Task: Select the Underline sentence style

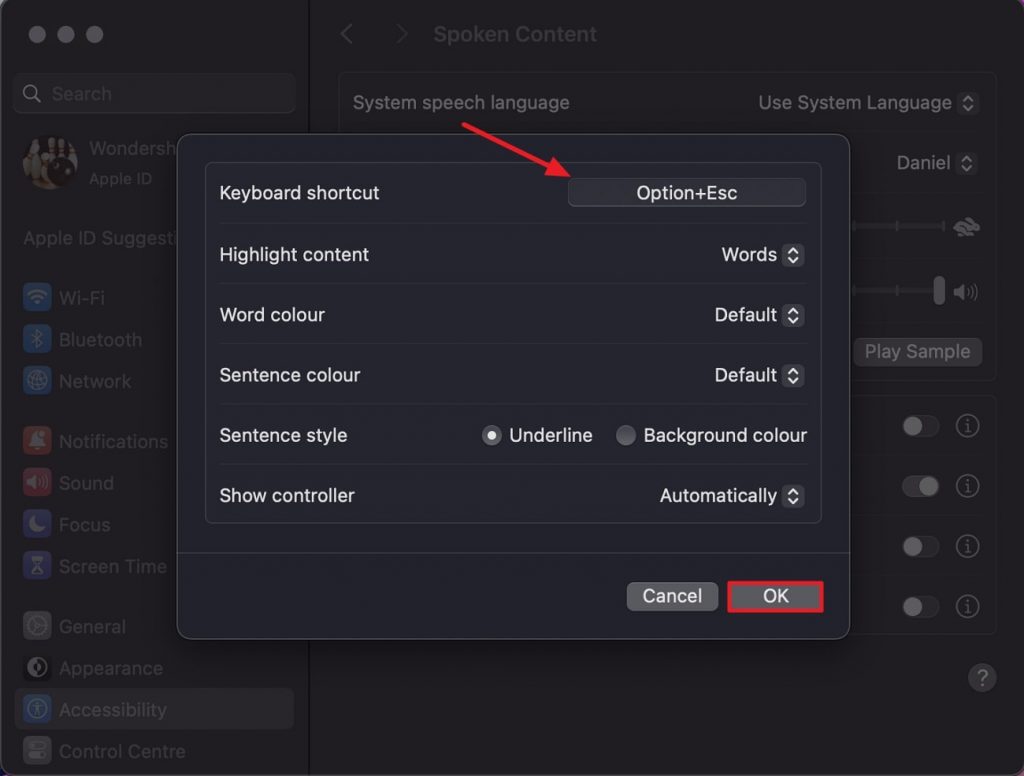Action: pos(492,435)
